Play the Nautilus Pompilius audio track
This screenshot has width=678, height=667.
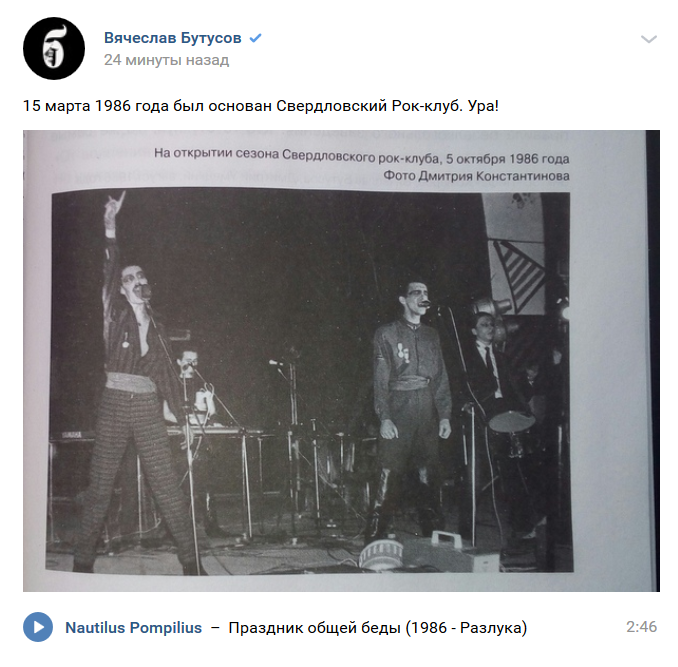click(38, 627)
